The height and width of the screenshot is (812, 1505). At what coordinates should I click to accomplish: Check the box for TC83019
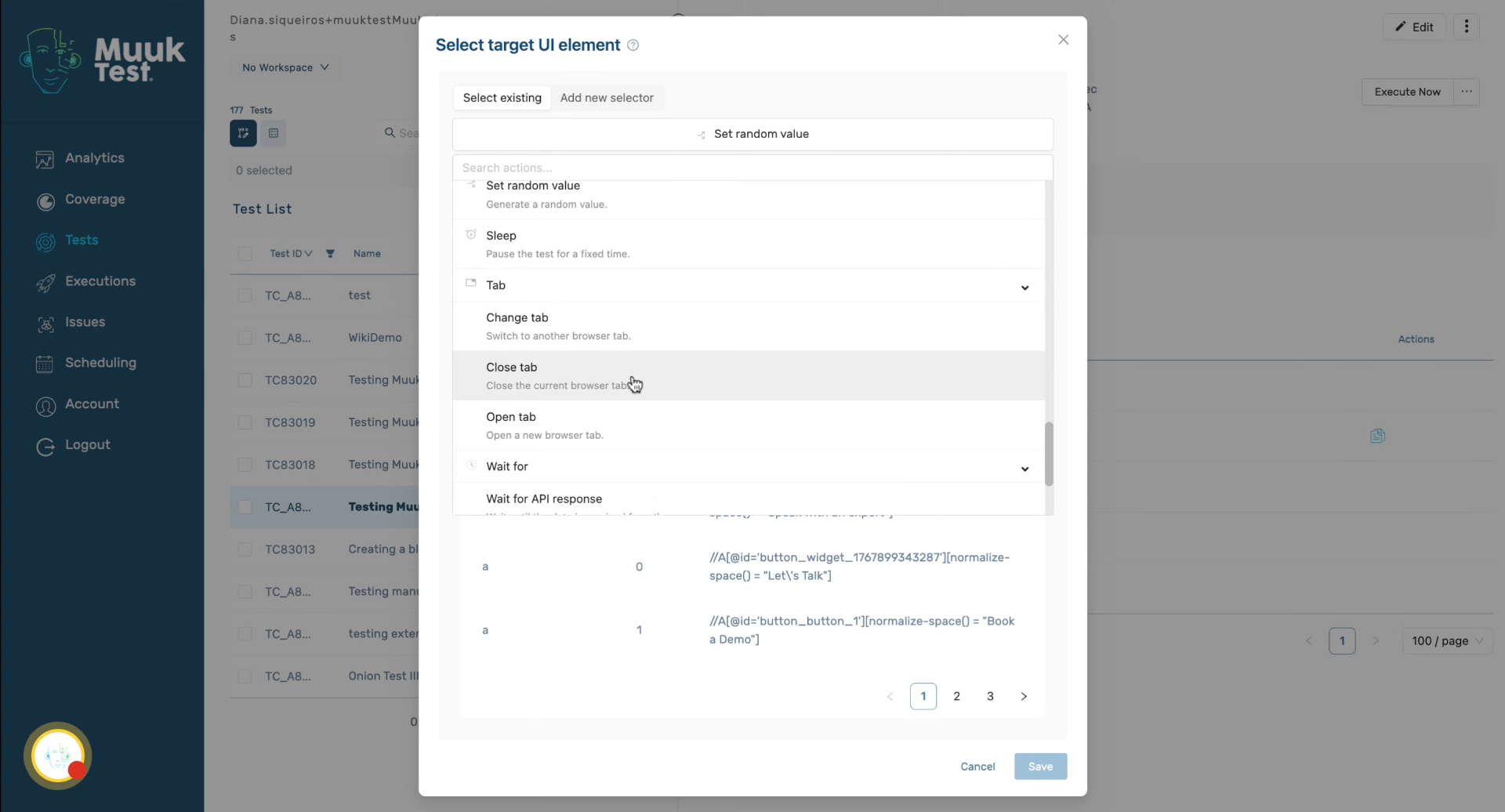pos(245,422)
